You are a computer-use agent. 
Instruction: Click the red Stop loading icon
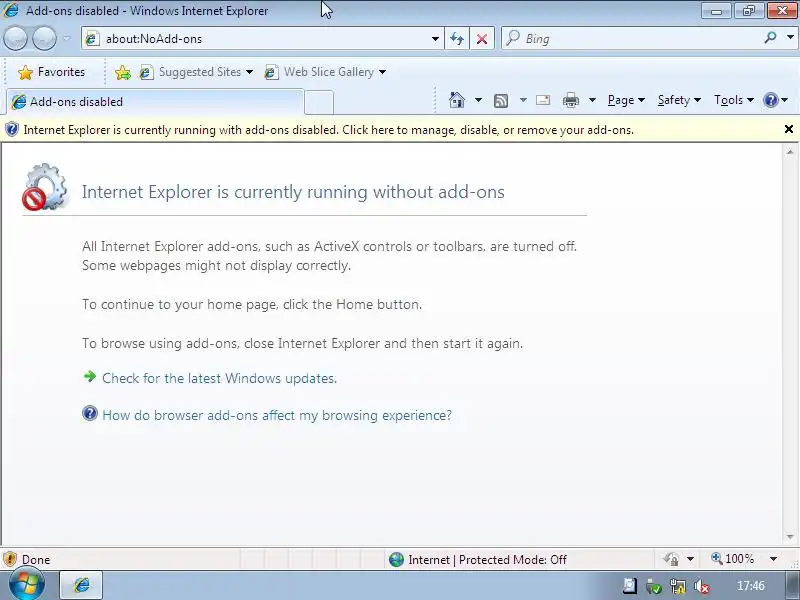[x=482, y=39]
